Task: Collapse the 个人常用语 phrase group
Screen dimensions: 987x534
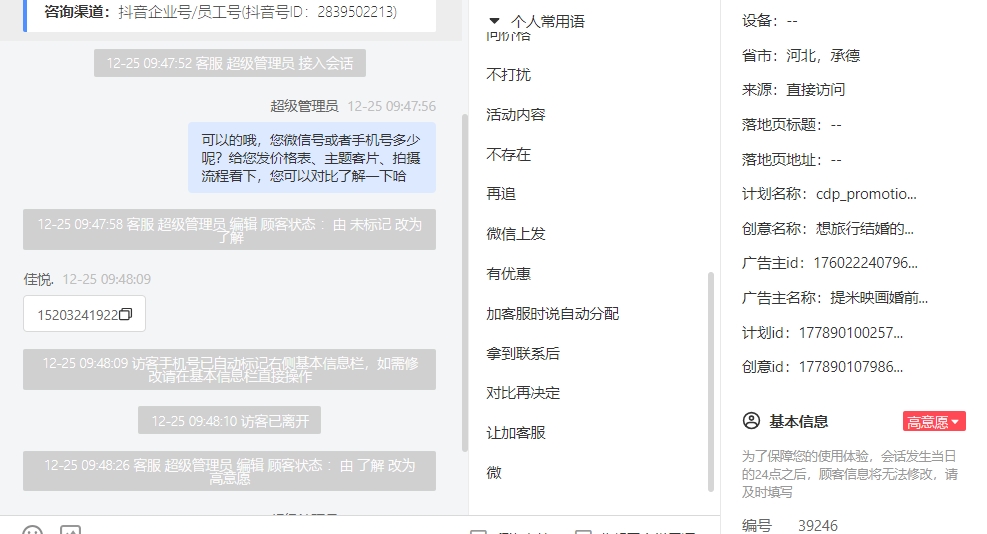Action: (x=494, y=21)
